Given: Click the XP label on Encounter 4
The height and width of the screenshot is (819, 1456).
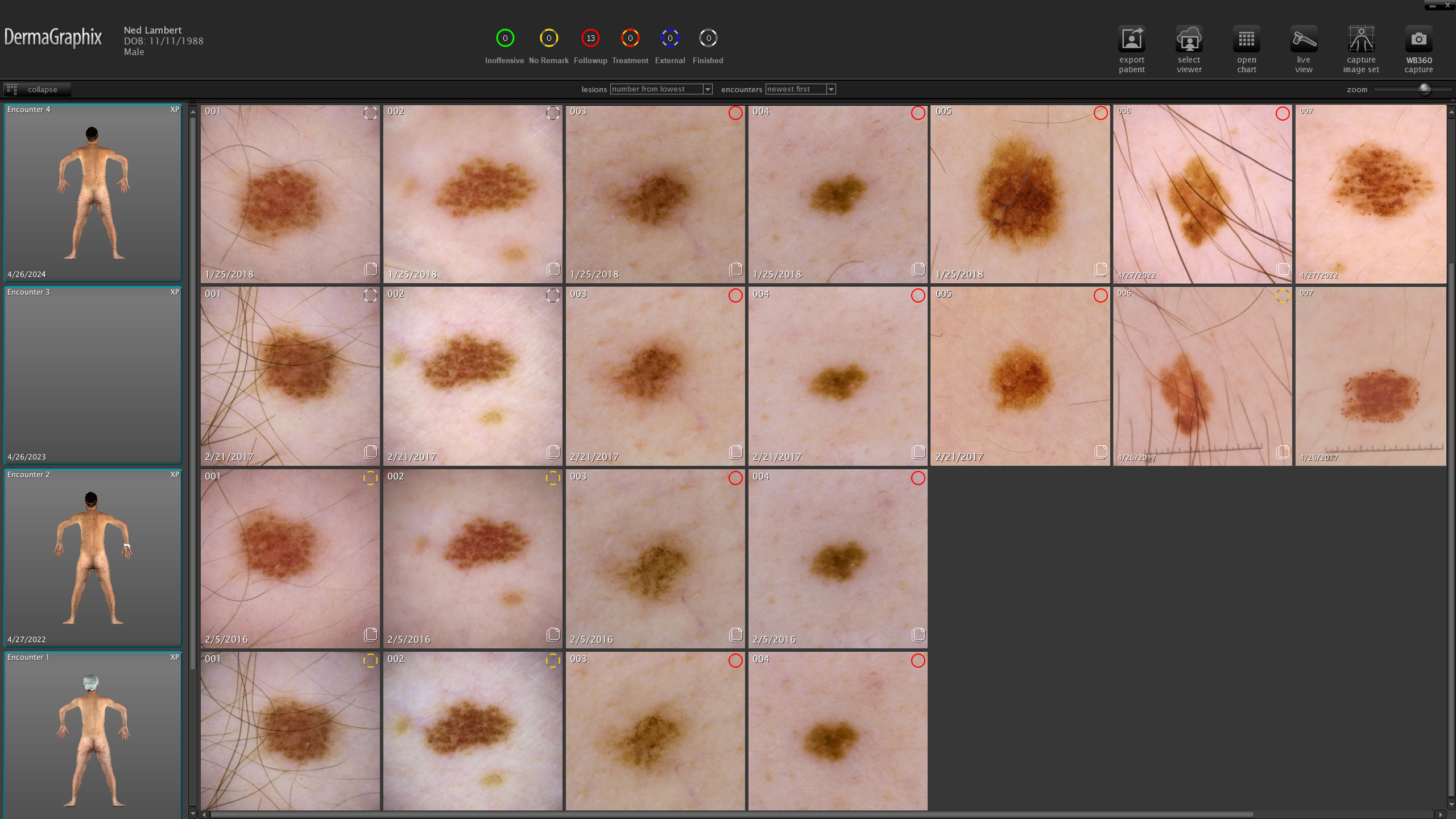Looking at the screenshot, I should 175,109.
